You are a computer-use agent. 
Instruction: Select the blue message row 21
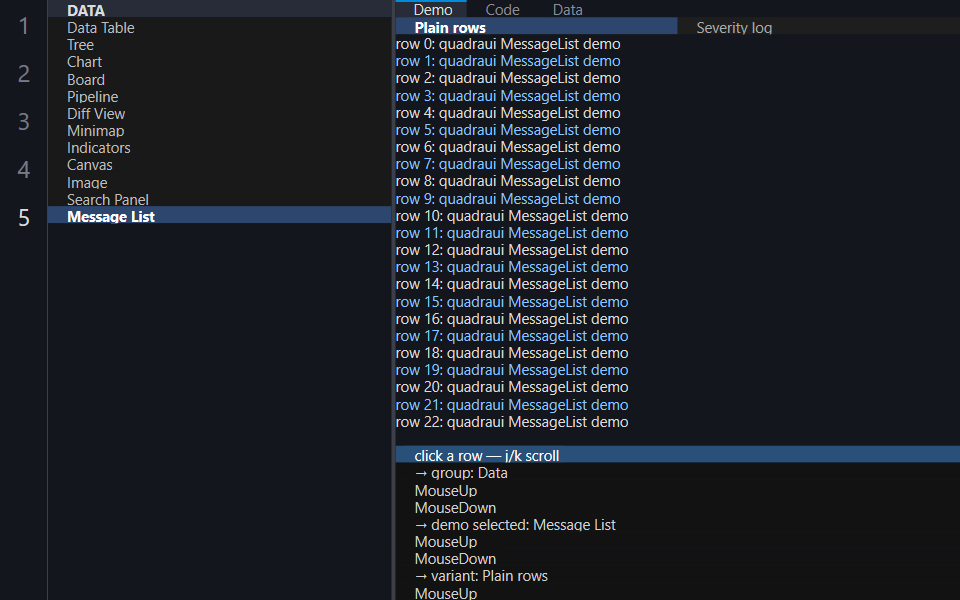(x=512, y=405)
